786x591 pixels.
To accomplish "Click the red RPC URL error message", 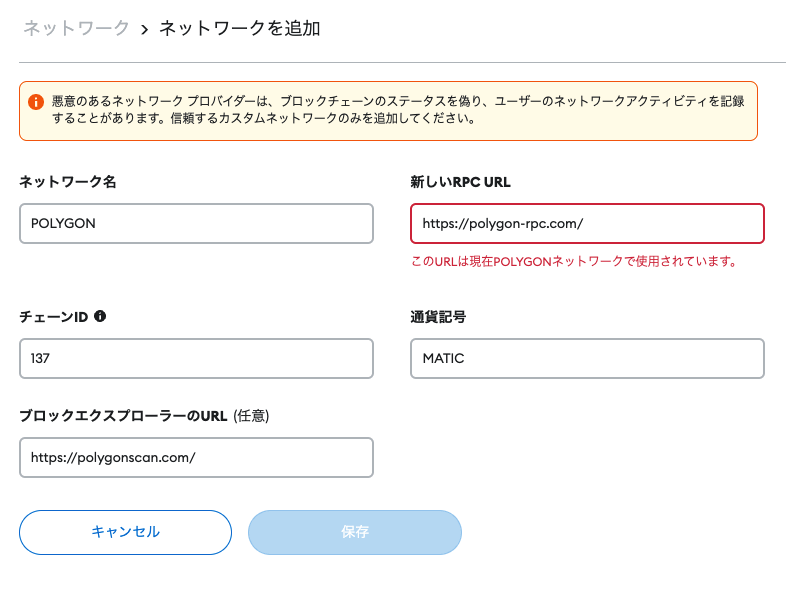I will (574, 262).
